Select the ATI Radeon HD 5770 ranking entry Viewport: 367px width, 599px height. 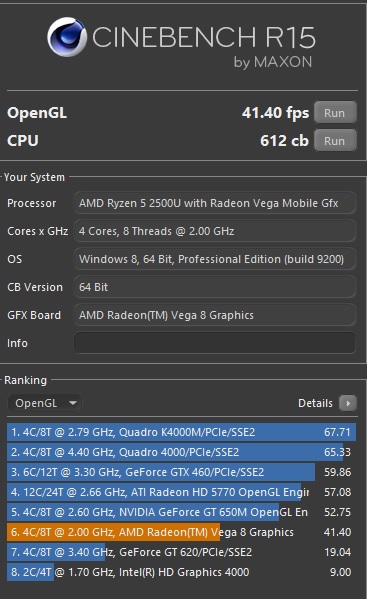(x=181, y=492)
